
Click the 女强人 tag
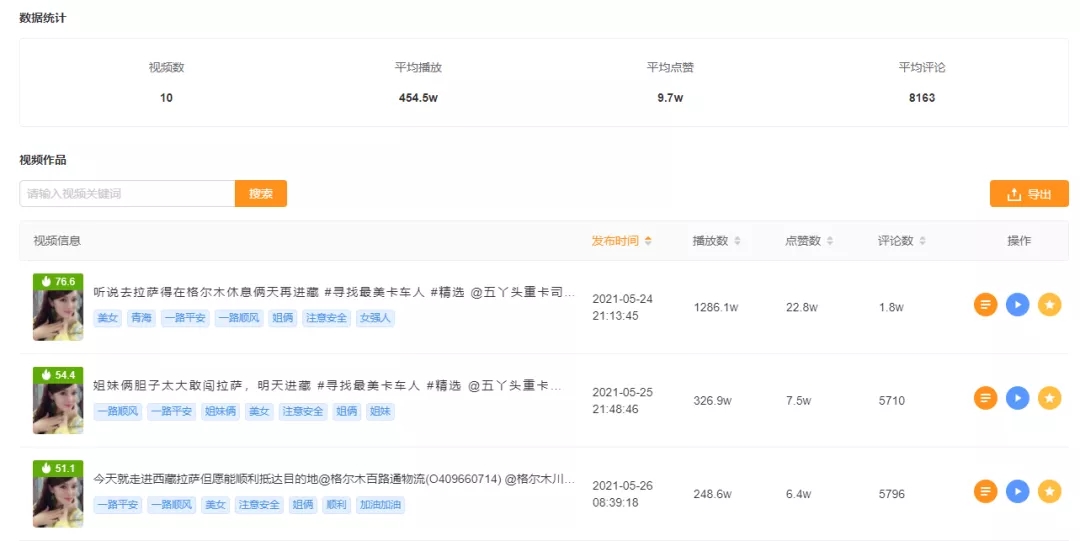[375, 318]
